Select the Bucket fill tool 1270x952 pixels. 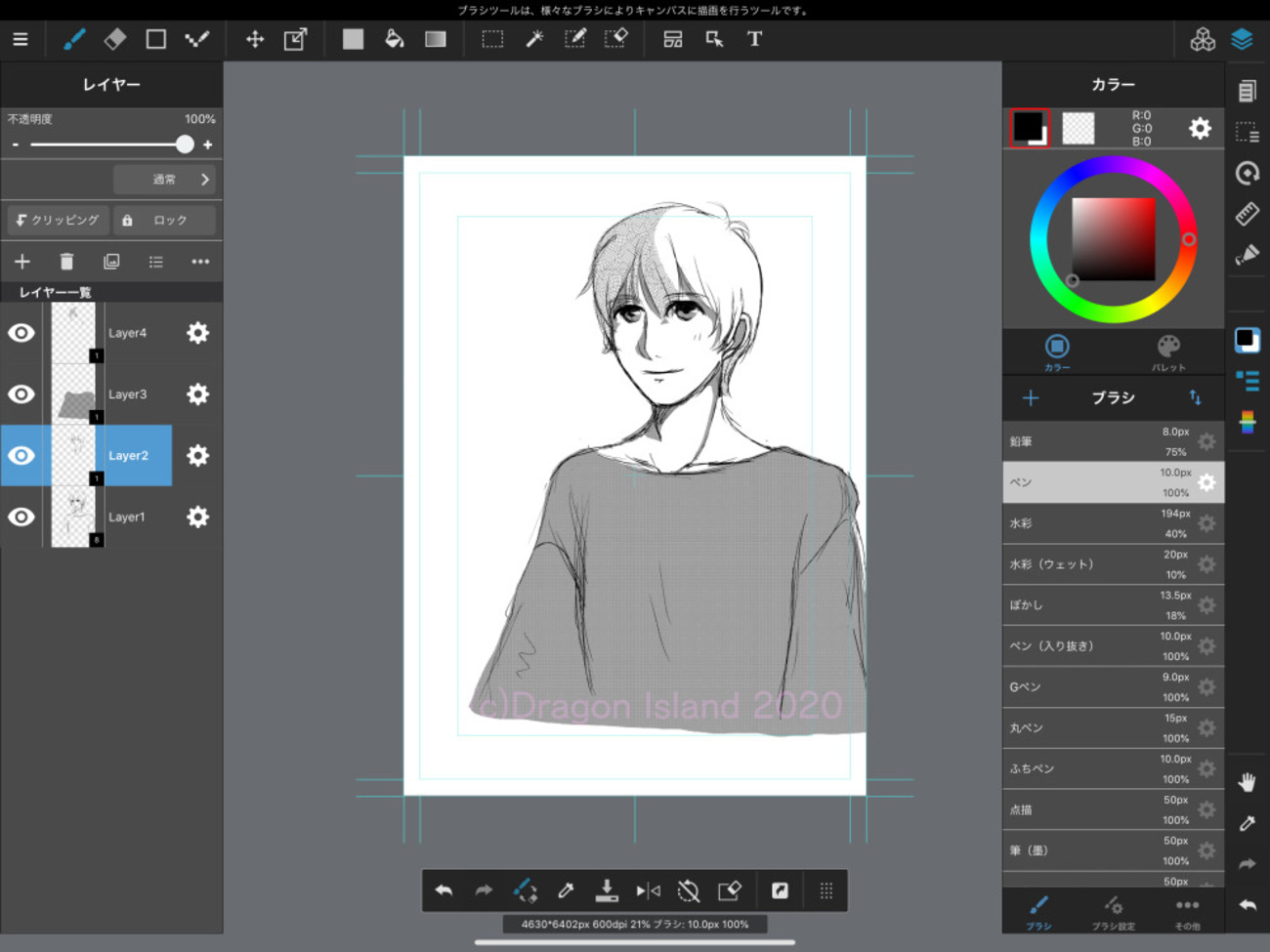tap(395, 39)
